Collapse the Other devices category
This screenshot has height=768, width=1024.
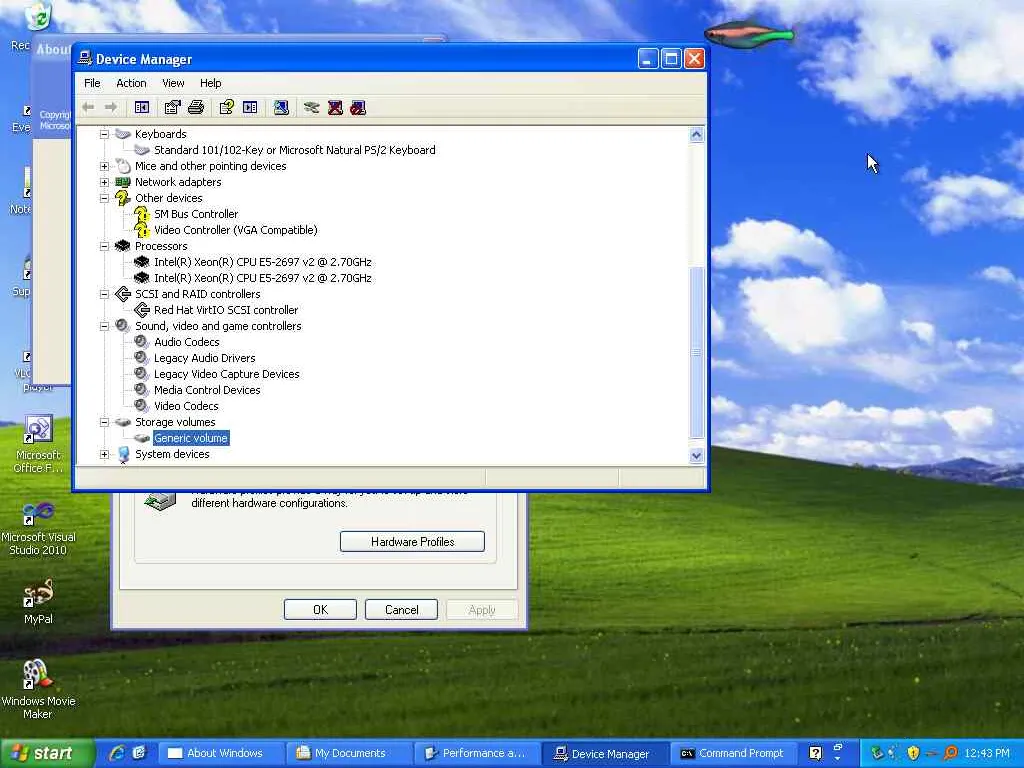point(104,198)
